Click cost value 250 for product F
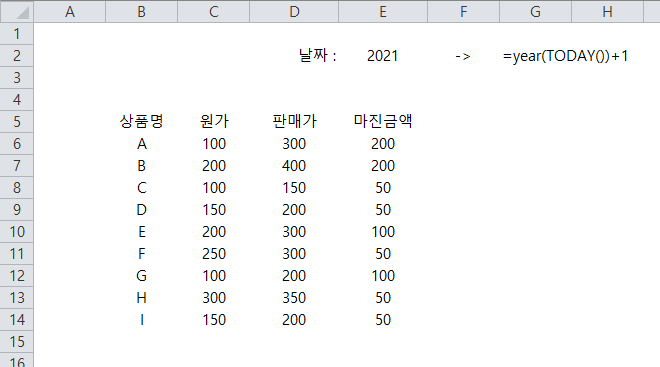Viewport: 660px width, 367px height. pos(214,253)
